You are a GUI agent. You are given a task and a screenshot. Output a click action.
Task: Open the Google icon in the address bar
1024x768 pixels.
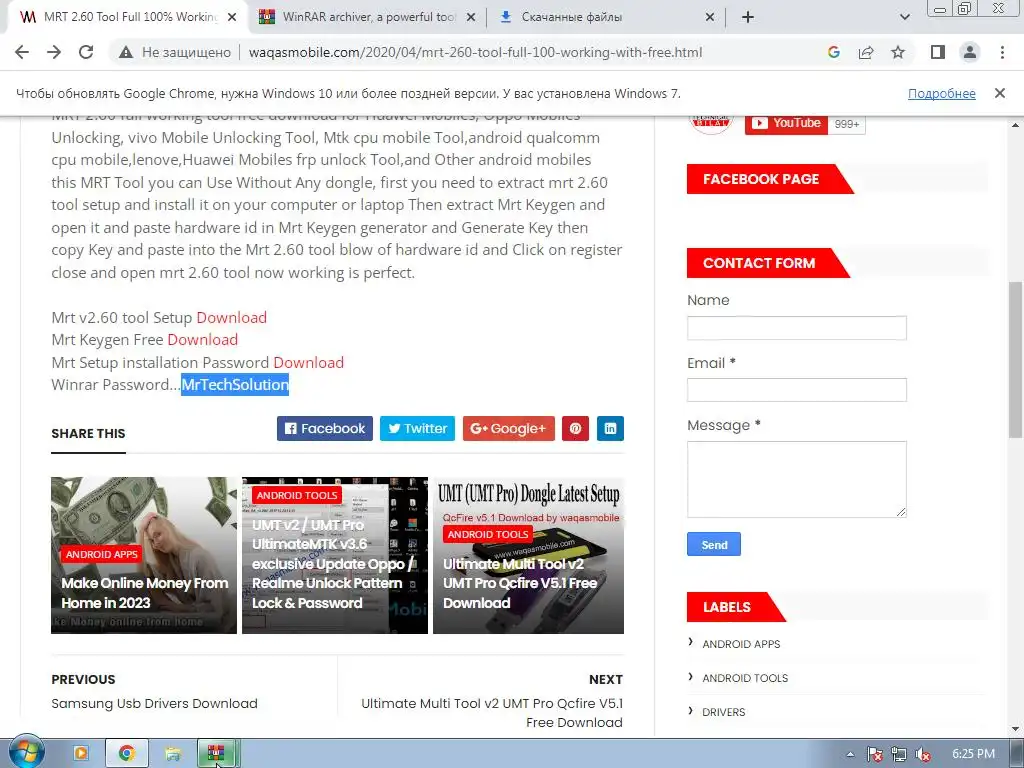(x=833, y=52)
